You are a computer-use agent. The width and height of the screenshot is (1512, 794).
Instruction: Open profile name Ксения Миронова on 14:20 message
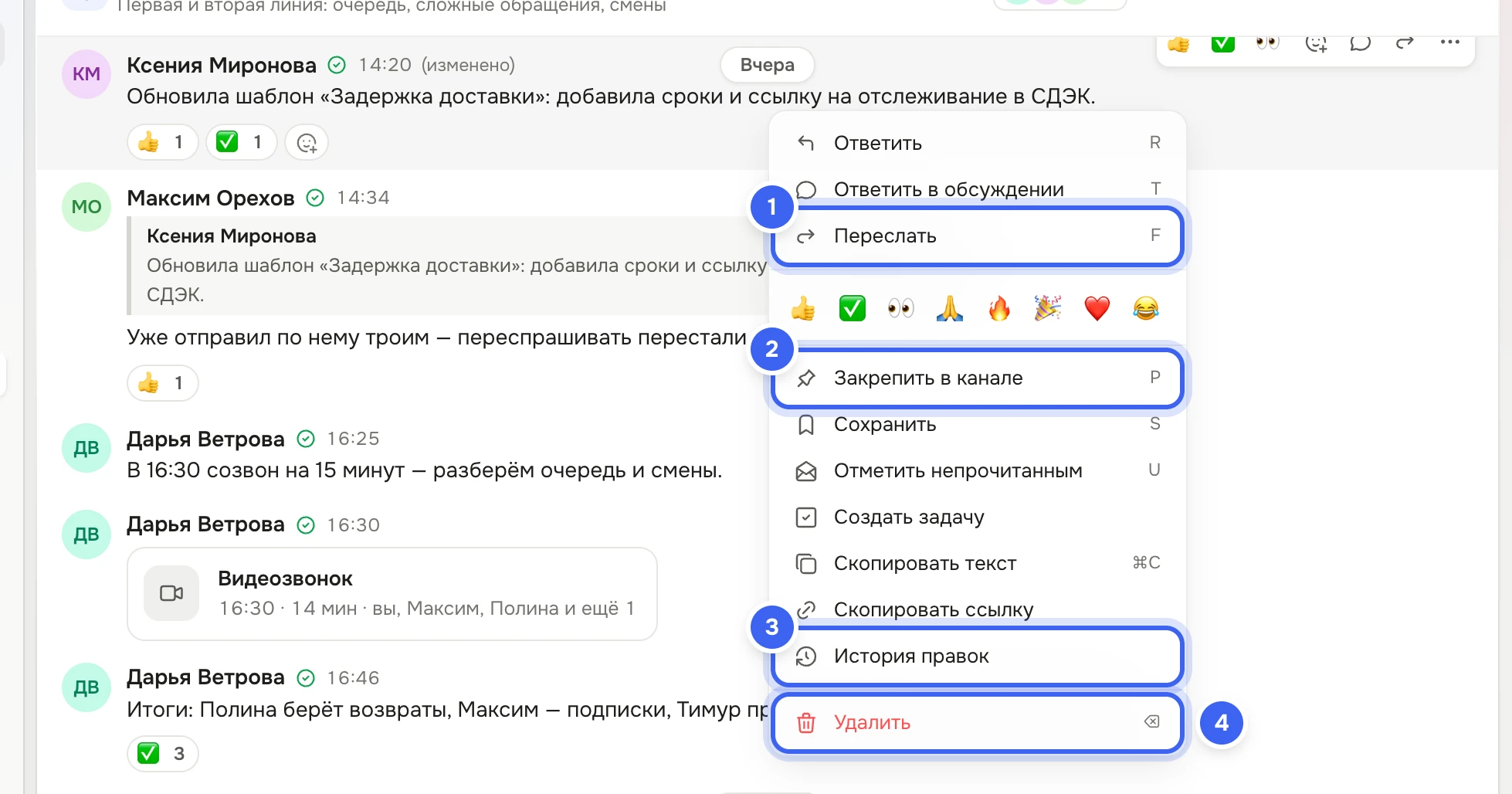click(x=222, y=66)
